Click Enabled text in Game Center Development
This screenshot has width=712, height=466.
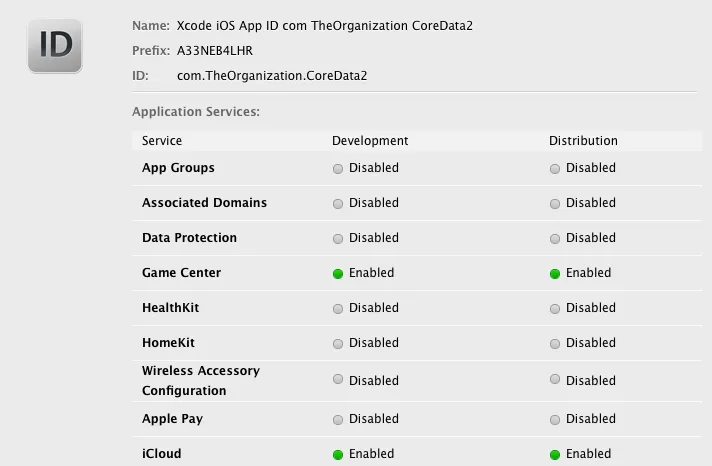tap(371, 273)
